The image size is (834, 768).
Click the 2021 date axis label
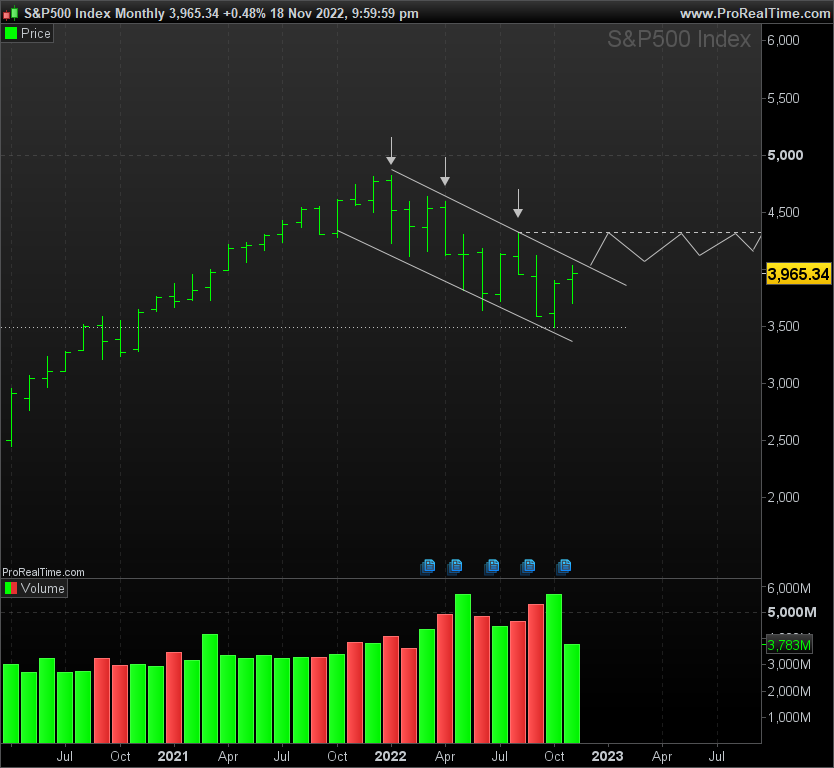(173, 756)
